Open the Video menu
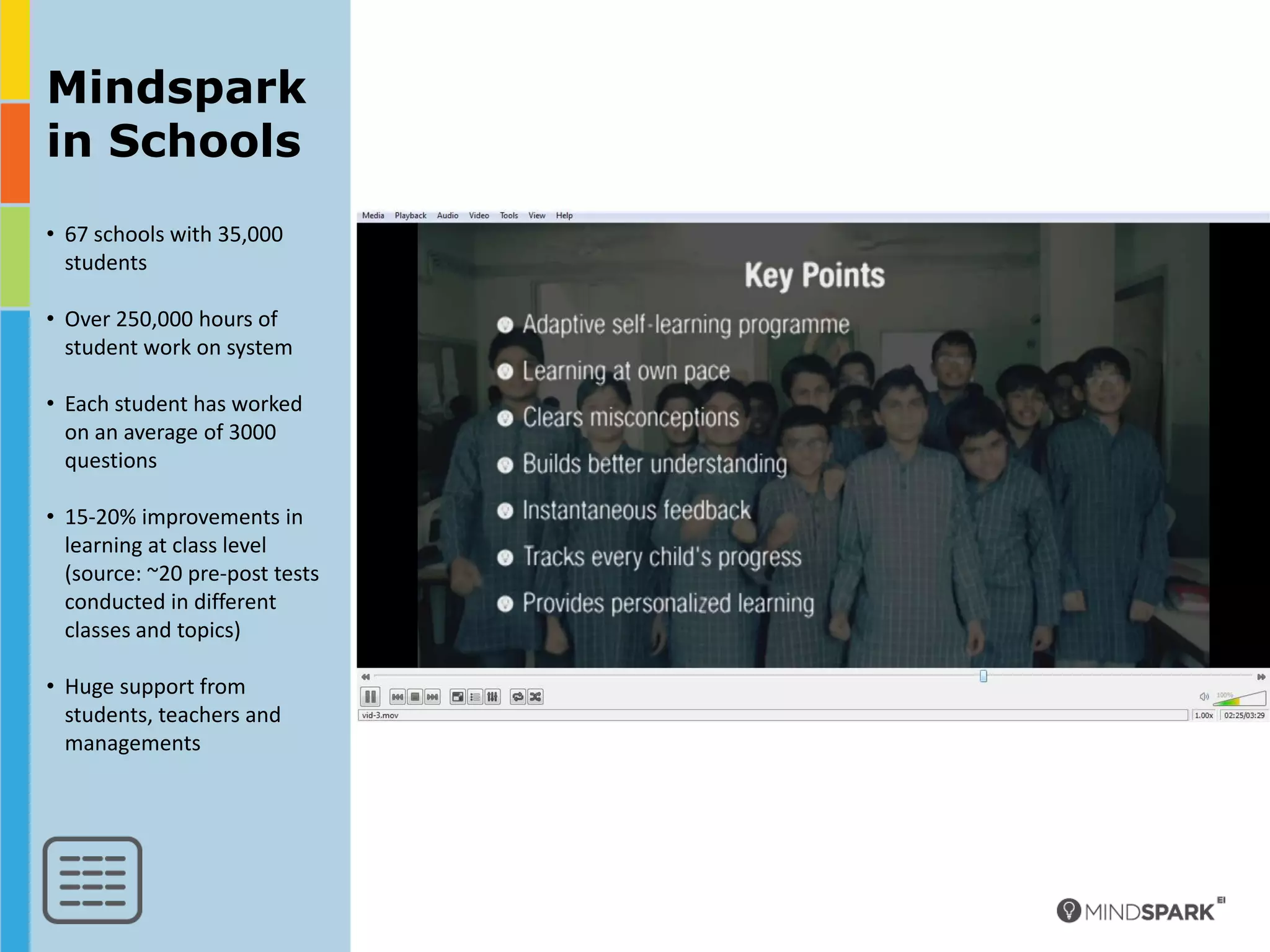Viewport: 1270px width, 952px height. (479, 216)
